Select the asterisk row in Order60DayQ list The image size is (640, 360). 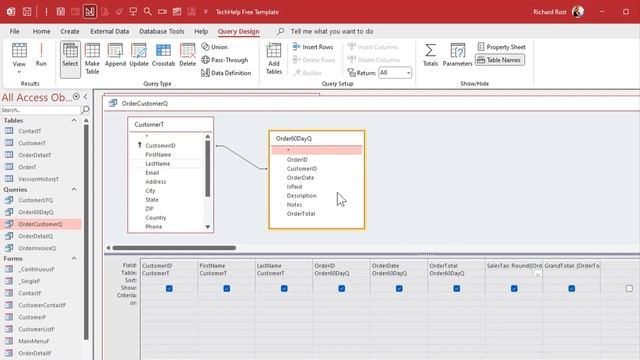(316, 150)
